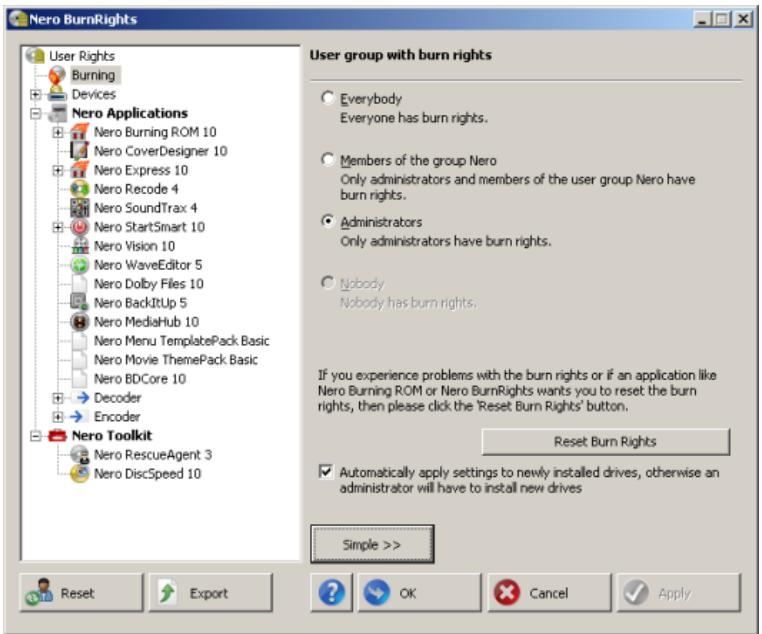
Task: Click the Nero StartSmart 10 power icon
Action: point(79,226)
